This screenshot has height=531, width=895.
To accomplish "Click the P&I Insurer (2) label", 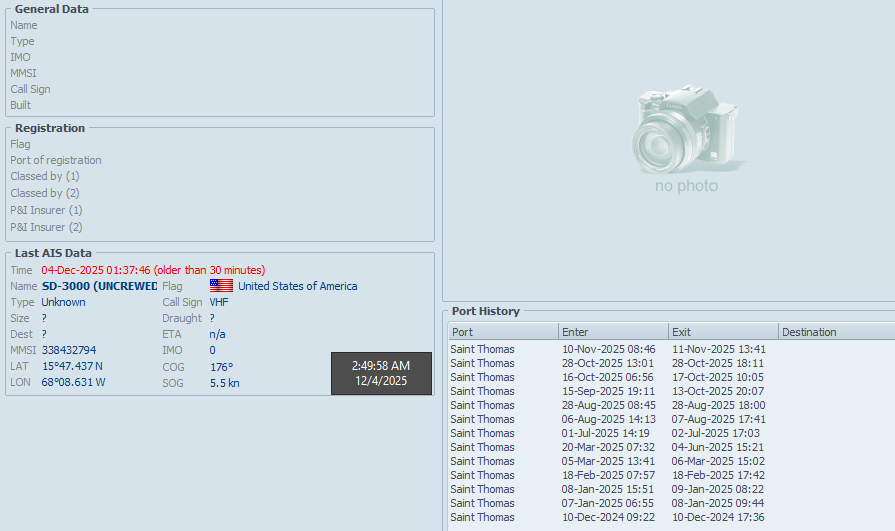I will pos(46,227).
